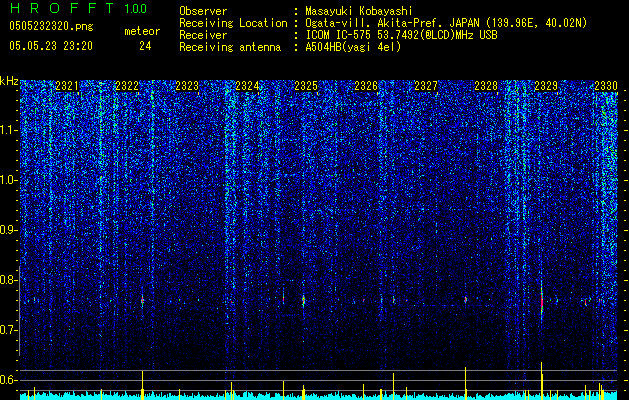Click the 2323 time marker
Viewport: 629px width, 400px height.
tap(187, 86)
